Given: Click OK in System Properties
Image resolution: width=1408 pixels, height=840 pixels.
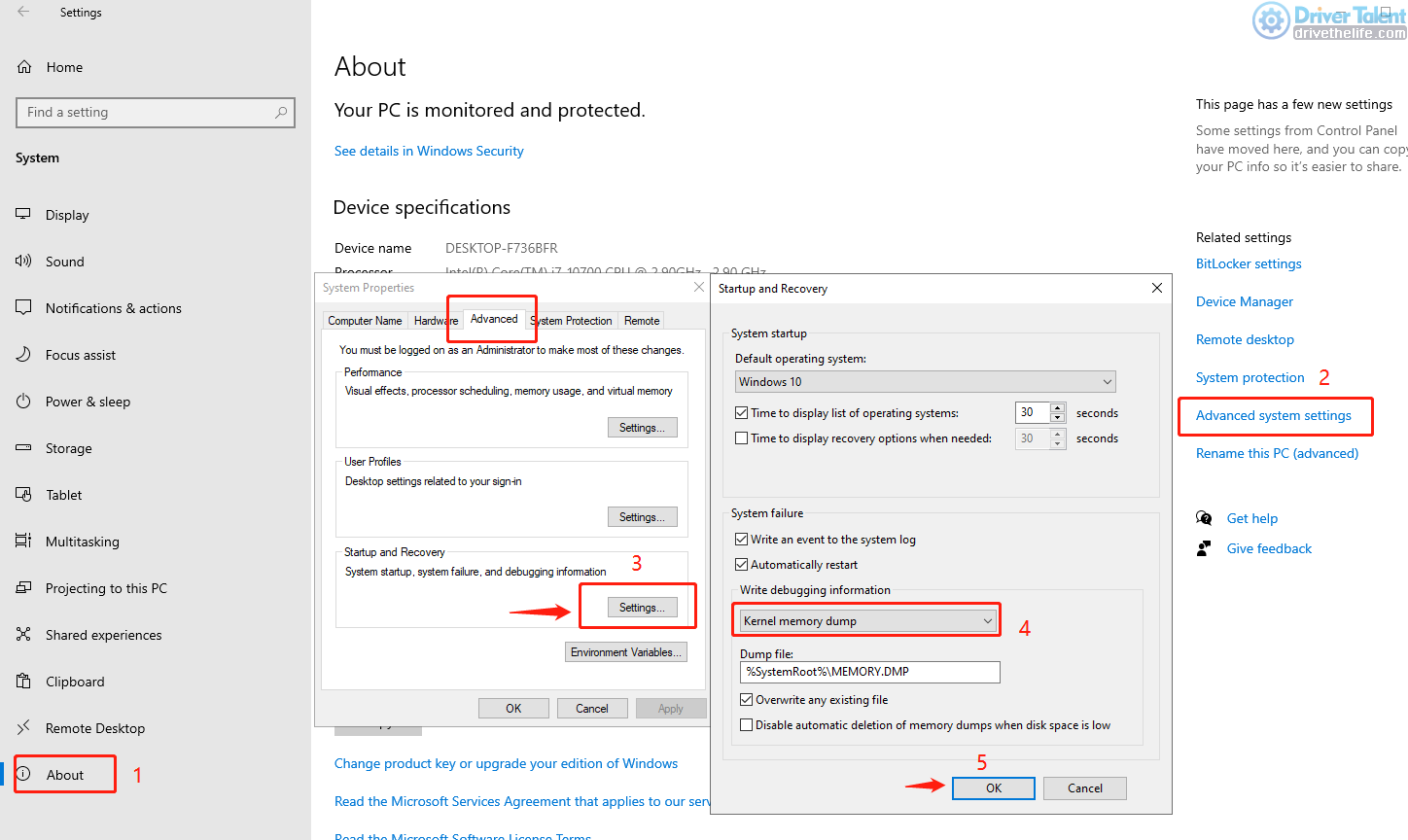Looking at the screenshot, I should click(x=513, y=709).
